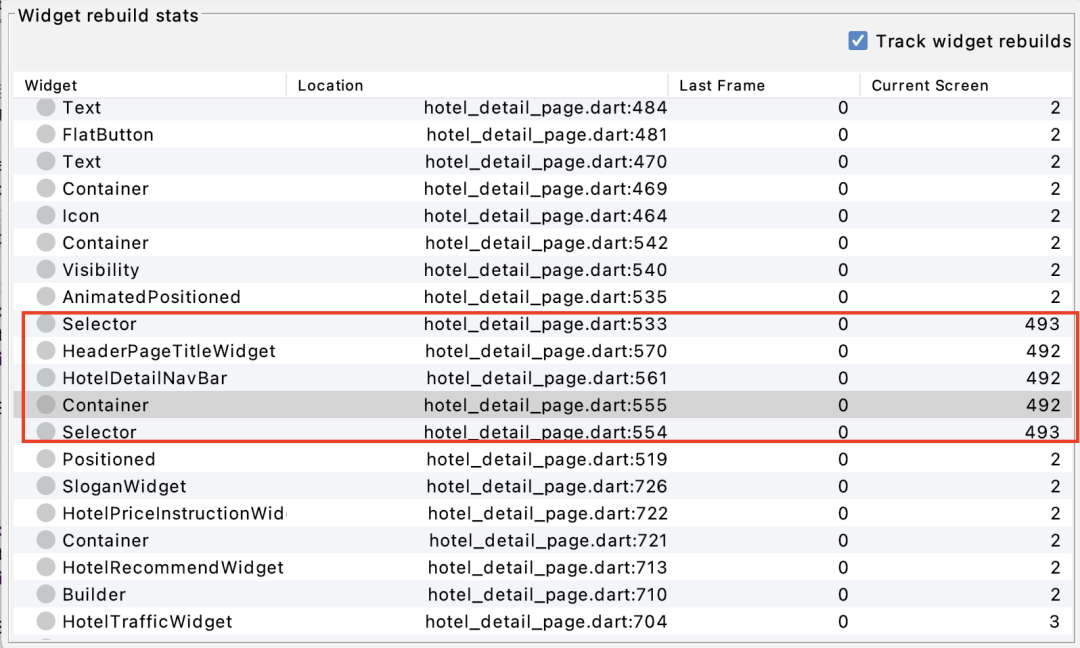Click the circle icon beside AnimatedPositioned
Screen dimensions: 1080x648
point(46,297)
